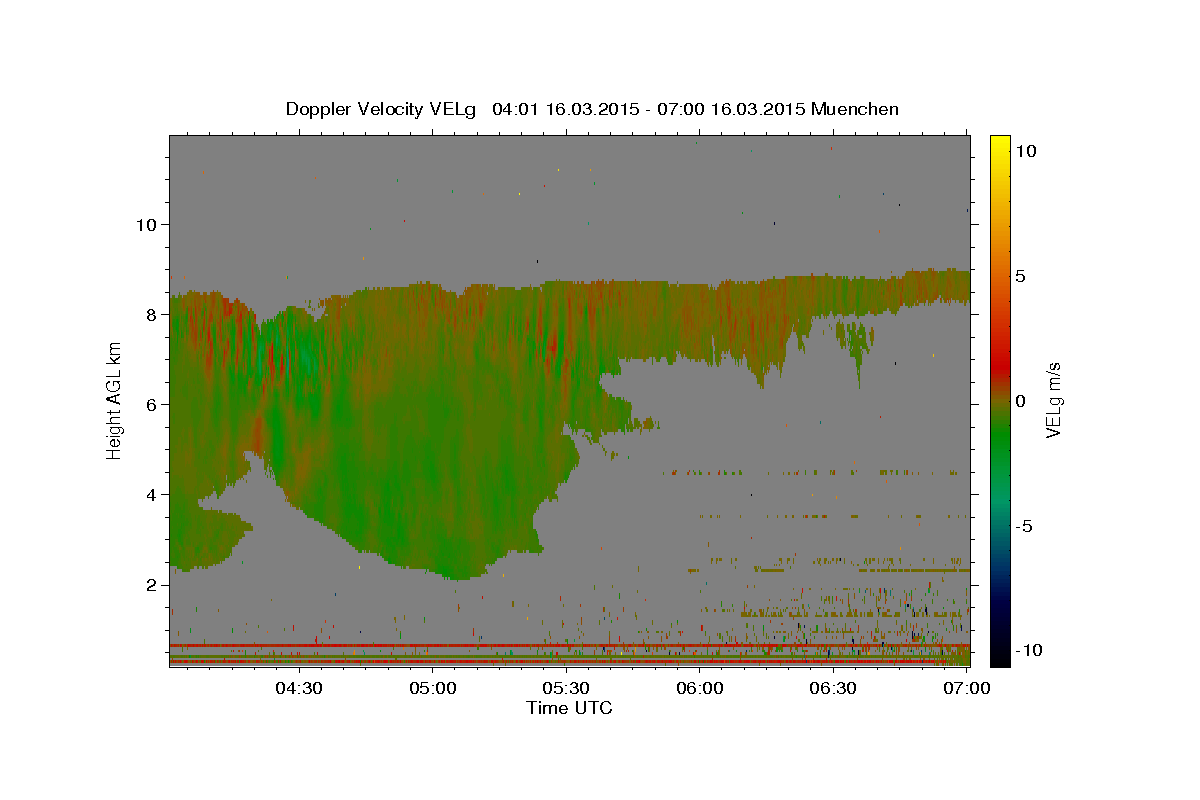Click the 'VELg m/s' colorbar label
This screenshot has height=800, width=1200.
point(1053,399)
